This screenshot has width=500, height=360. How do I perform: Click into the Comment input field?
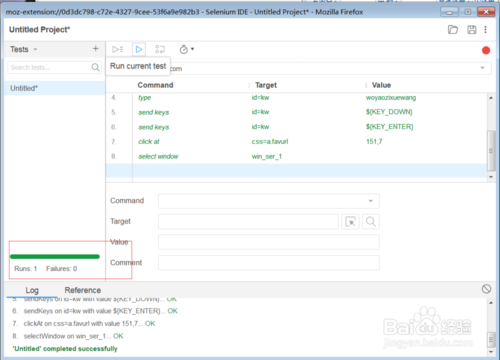click(269, 263)
